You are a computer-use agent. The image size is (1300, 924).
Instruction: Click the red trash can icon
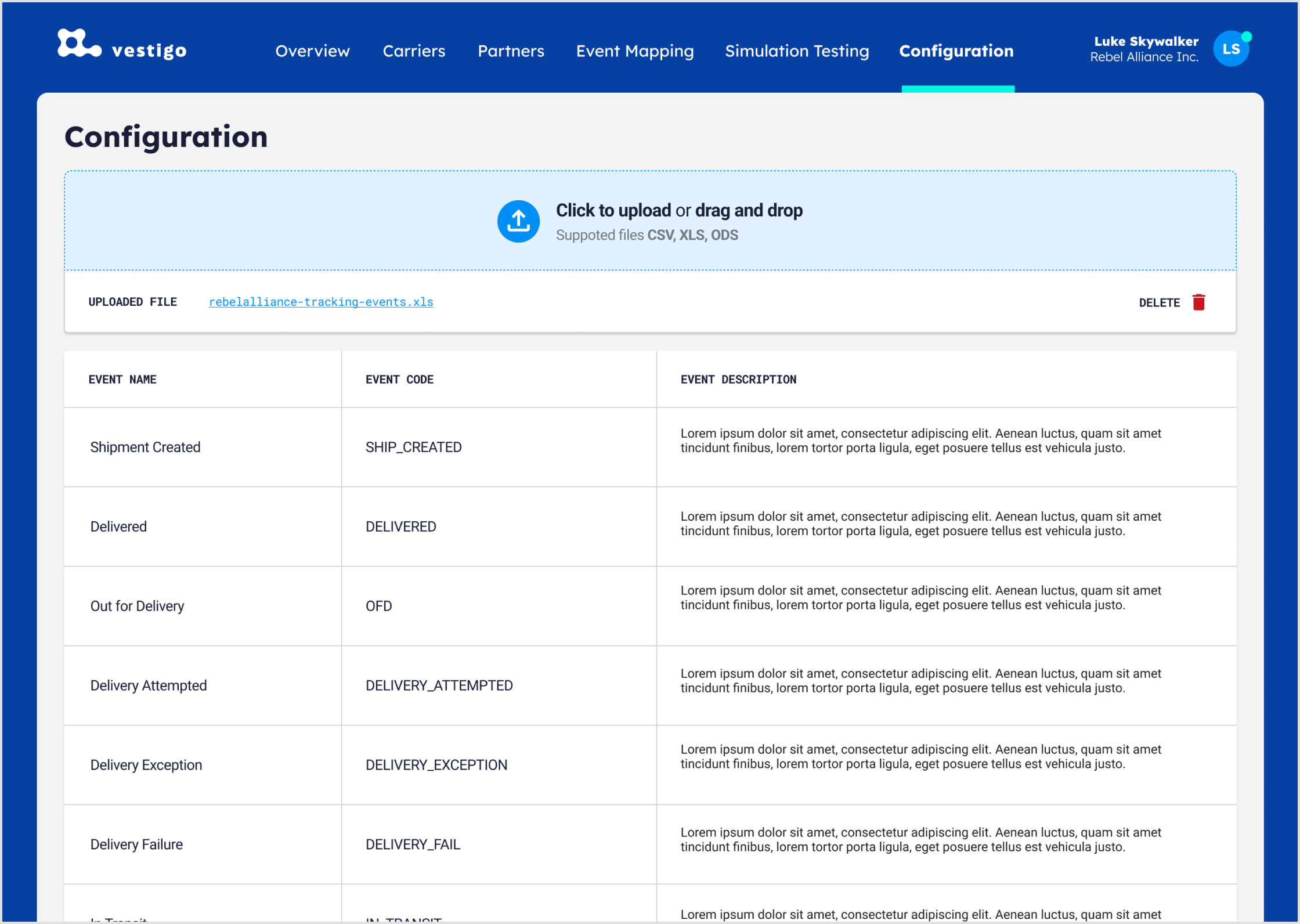1199,302
